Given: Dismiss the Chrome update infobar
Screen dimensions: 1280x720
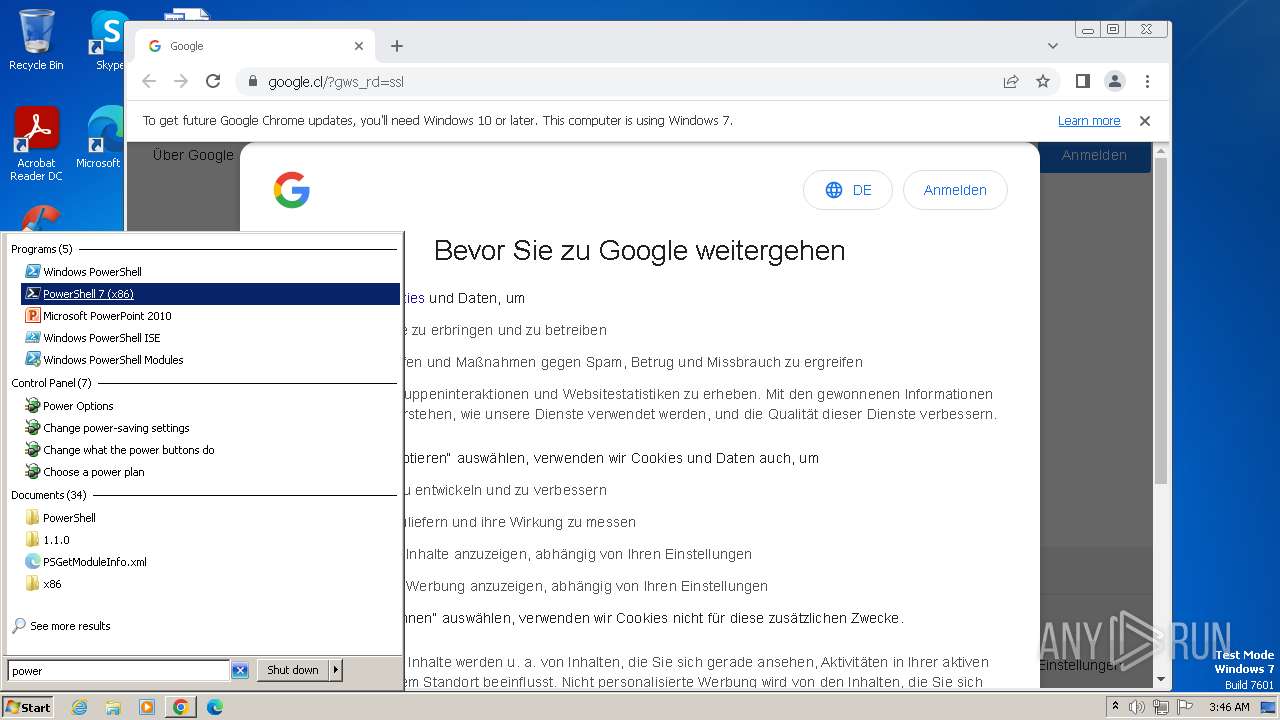Looking at the screenshot, I should pyautogui.click(x=1145, y=121).
